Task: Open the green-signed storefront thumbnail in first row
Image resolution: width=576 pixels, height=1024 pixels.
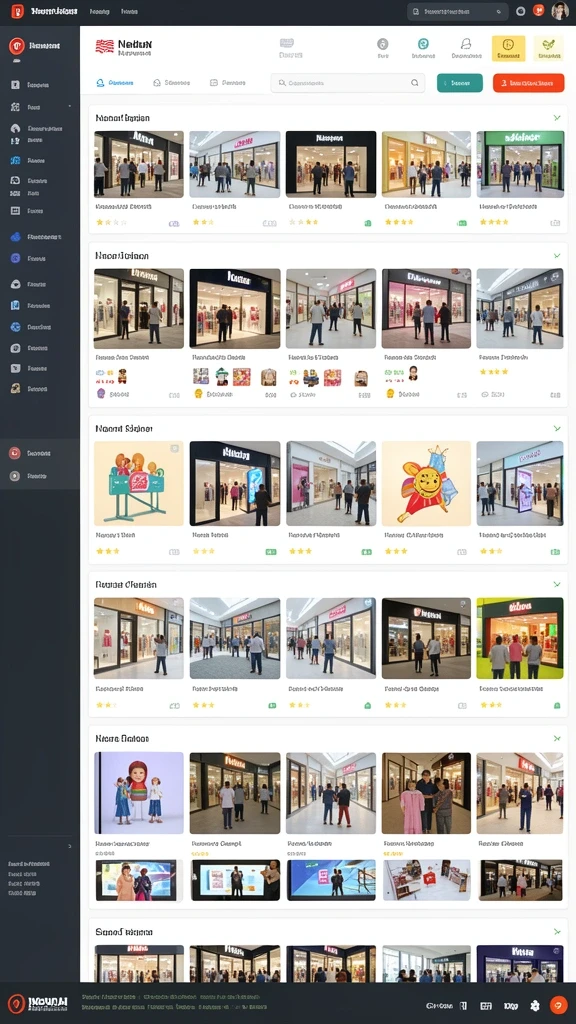Action: click(x=520, y=164)
